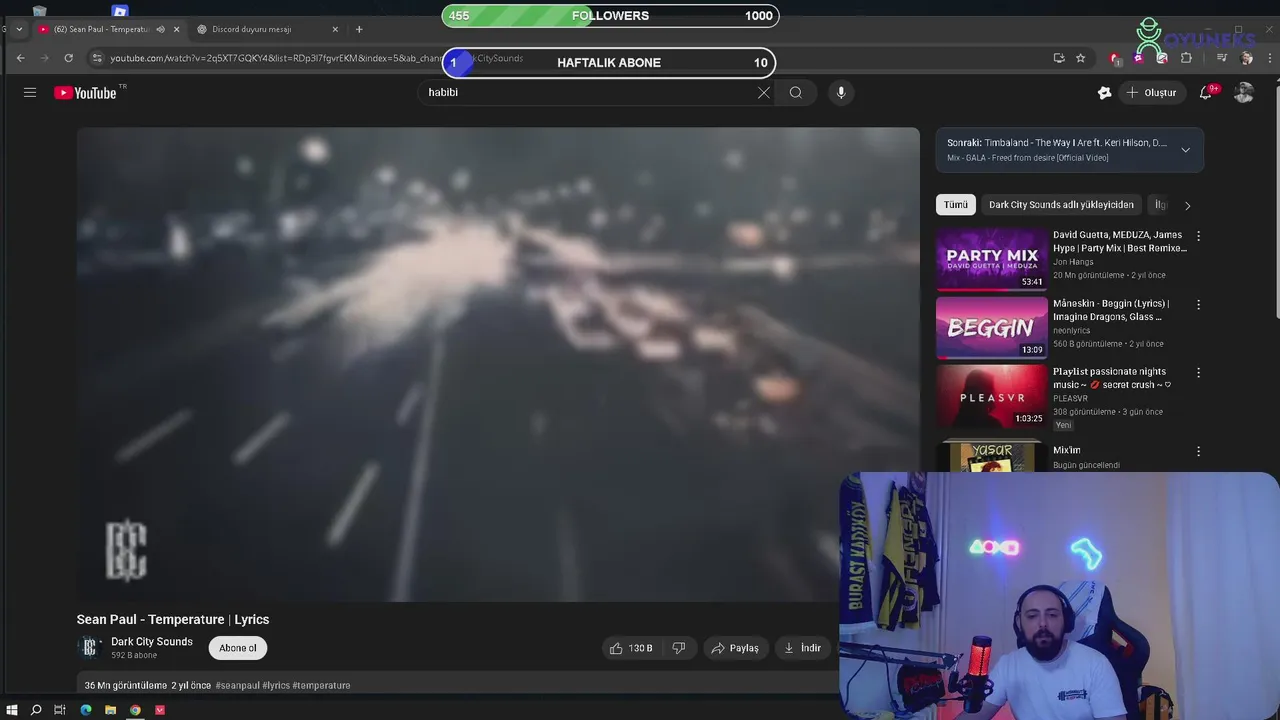Go back with the browser arrow
Viewport: 1280px width, 720px height.
[x=20, y=58]
